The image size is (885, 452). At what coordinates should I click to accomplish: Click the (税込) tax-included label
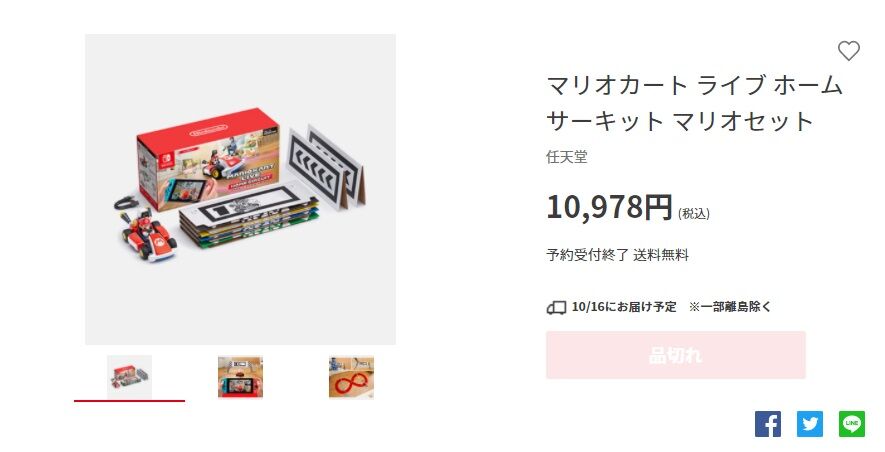coord(694,213)
